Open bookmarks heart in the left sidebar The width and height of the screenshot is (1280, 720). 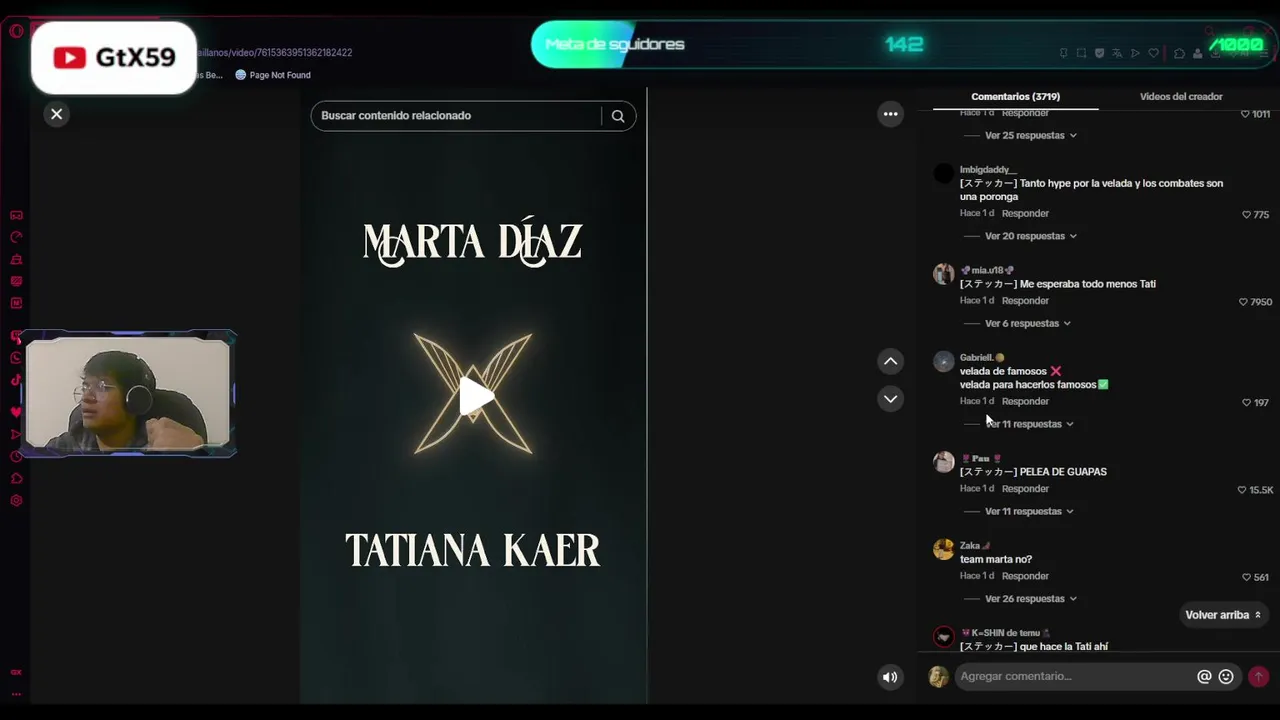(16, 412)
